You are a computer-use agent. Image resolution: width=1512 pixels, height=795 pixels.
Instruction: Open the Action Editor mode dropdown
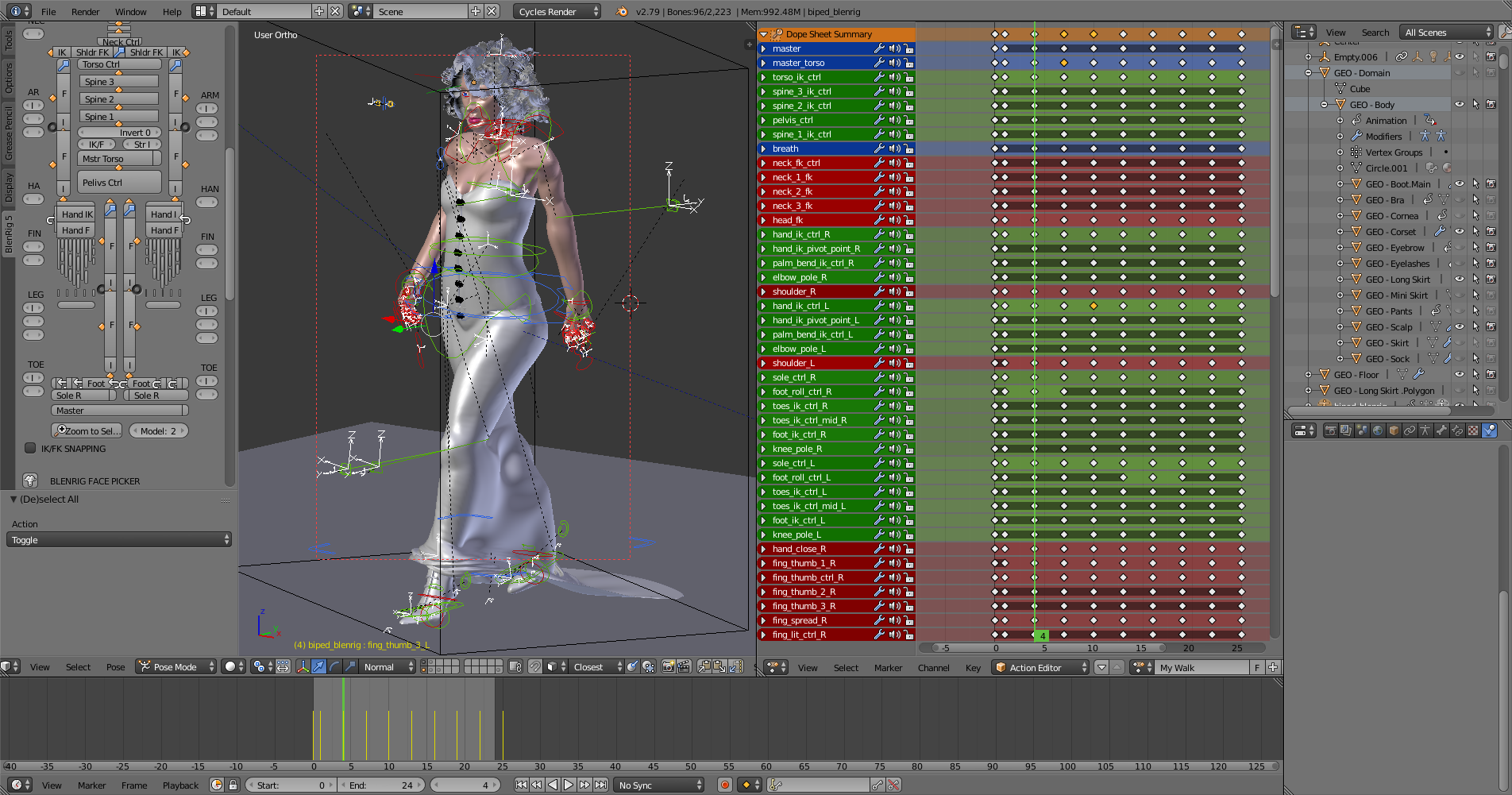coord(1040,668)
